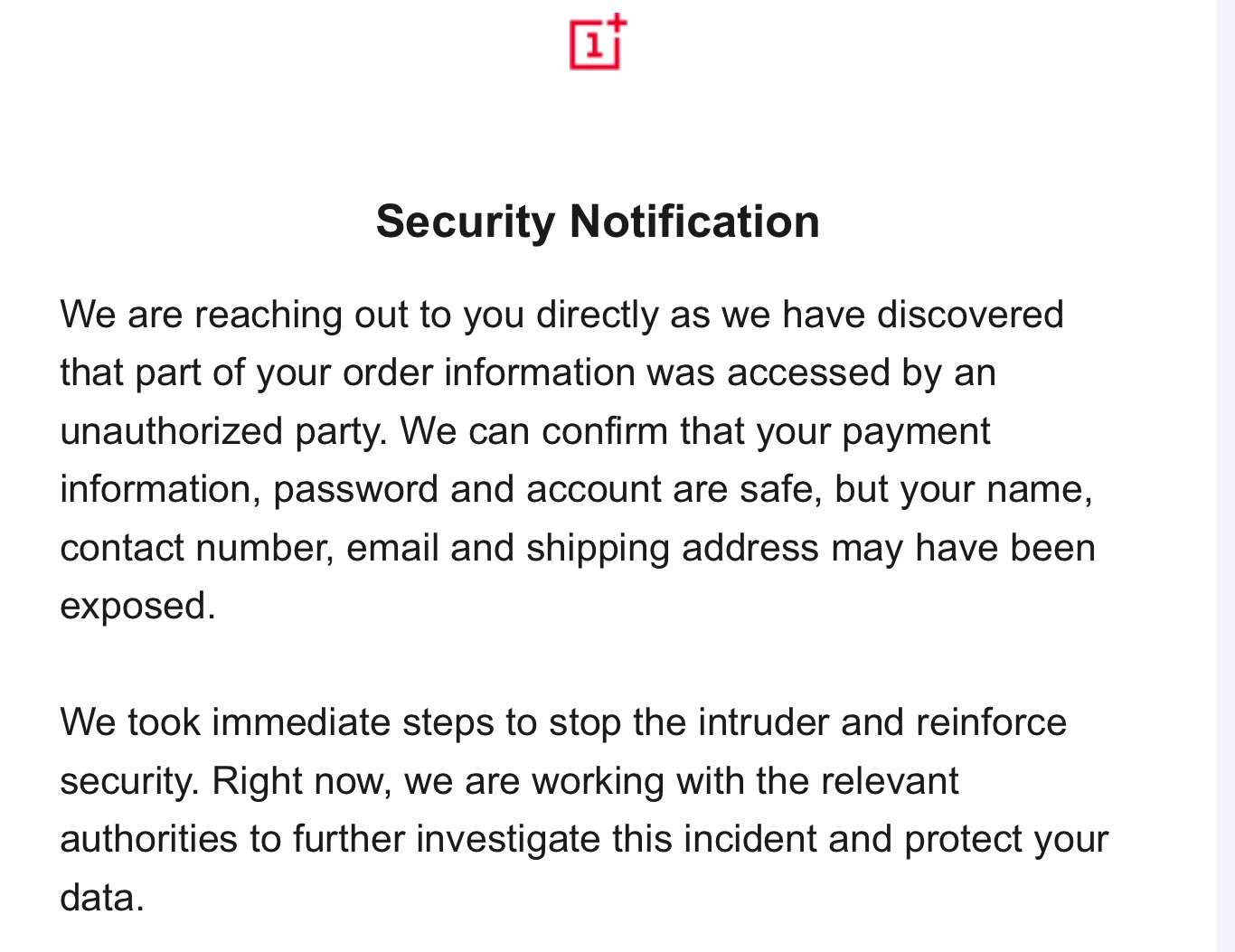This screenshot has width=1235, height=952.
Task: Click the text line starting "We are reaching out"
Action: [x=561, y=315]
